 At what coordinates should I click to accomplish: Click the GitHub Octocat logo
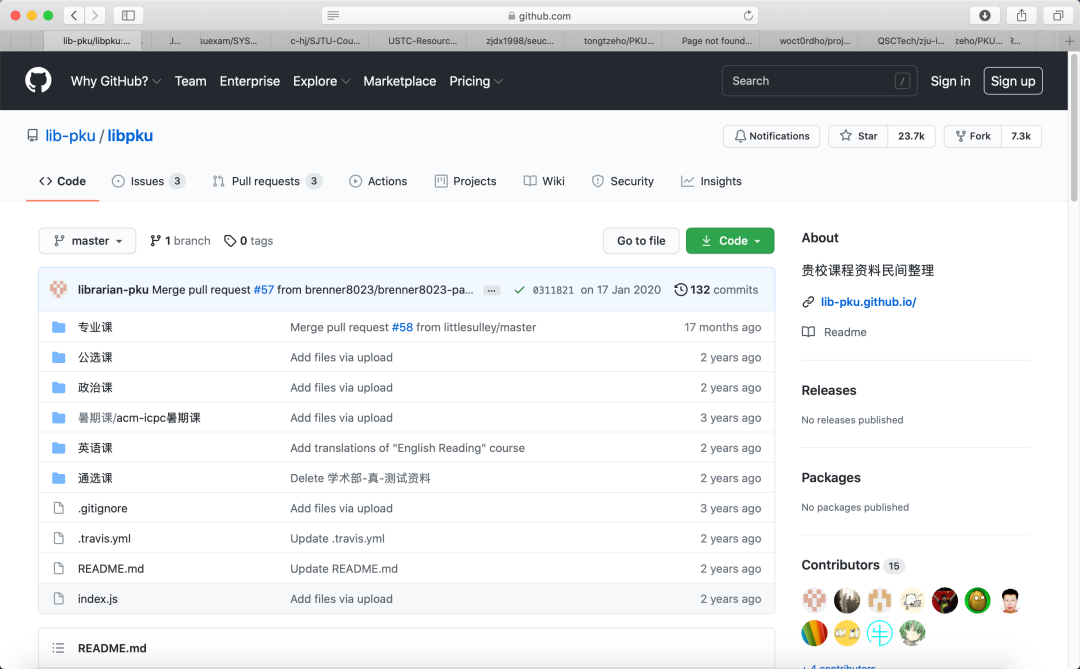(38, 80)
